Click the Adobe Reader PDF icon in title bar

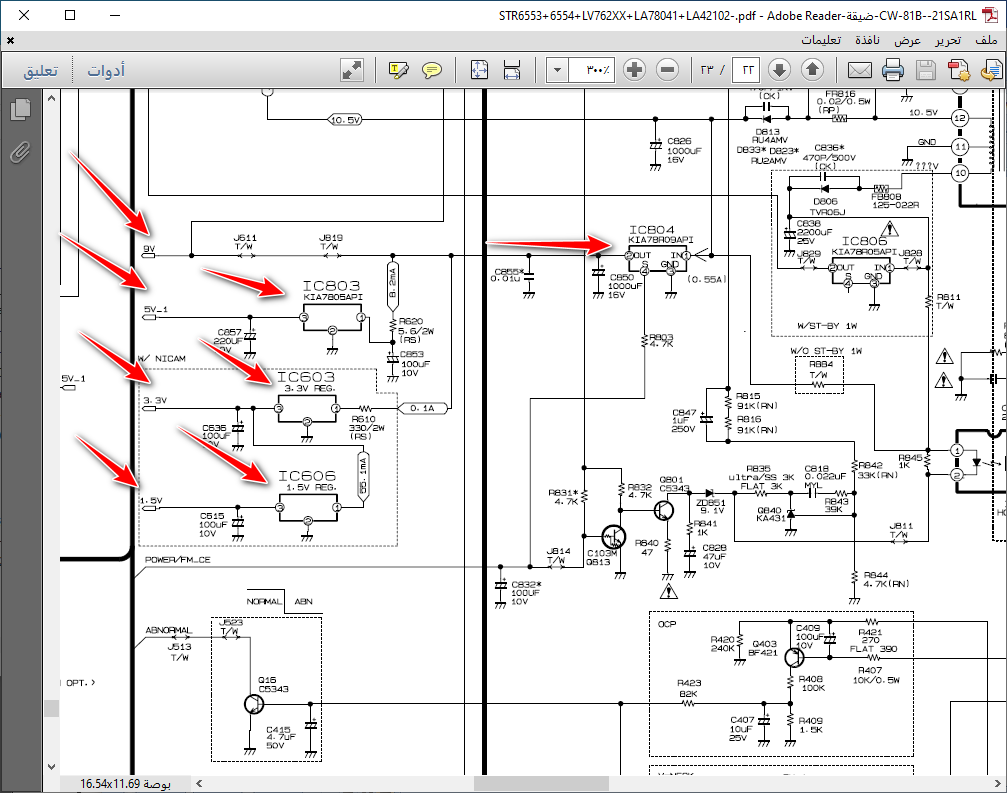click(991, 15)
